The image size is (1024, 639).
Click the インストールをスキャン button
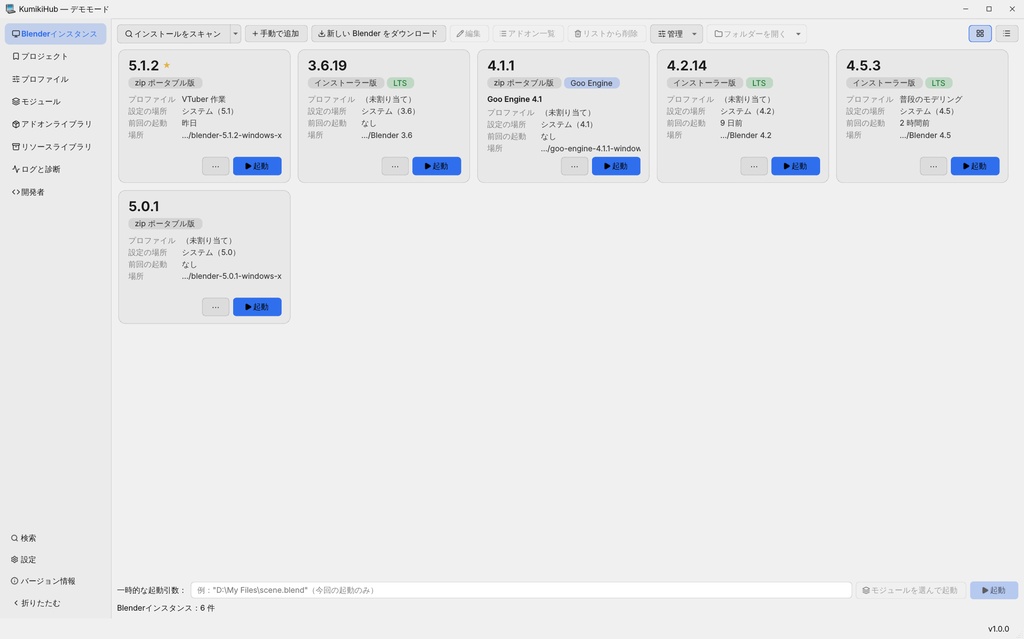click(174, 34)
